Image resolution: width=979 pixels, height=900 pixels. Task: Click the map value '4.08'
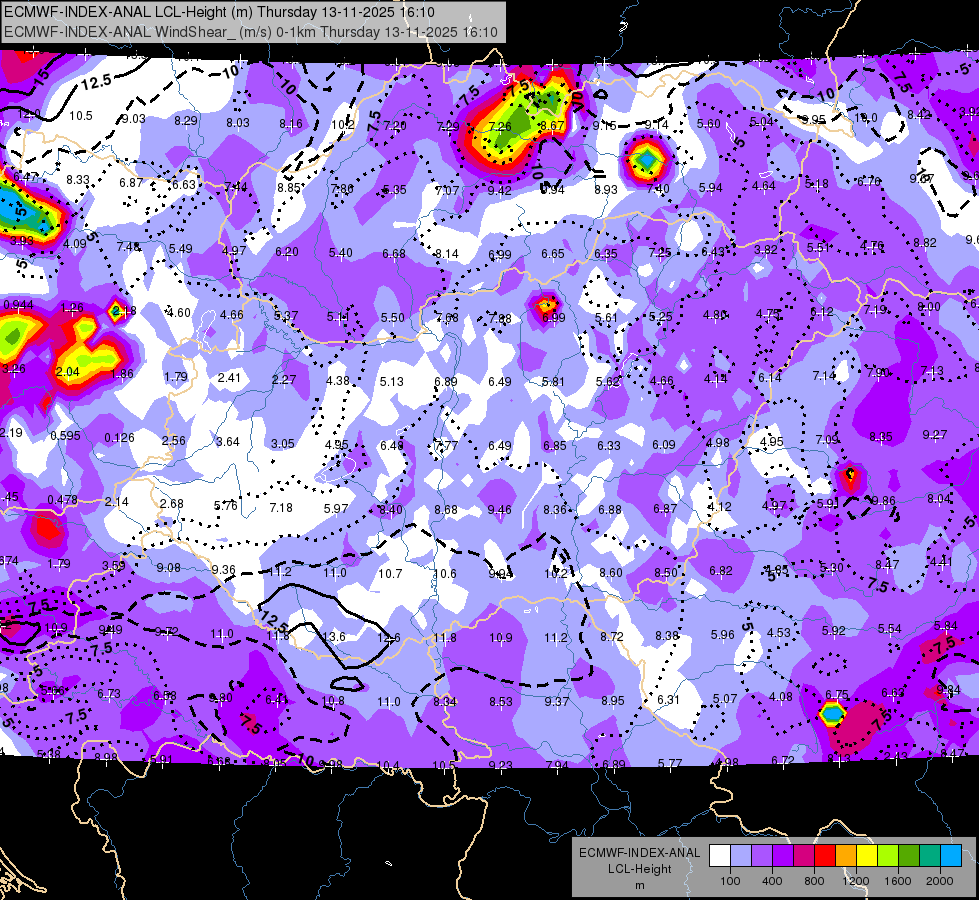click(780, 696)
